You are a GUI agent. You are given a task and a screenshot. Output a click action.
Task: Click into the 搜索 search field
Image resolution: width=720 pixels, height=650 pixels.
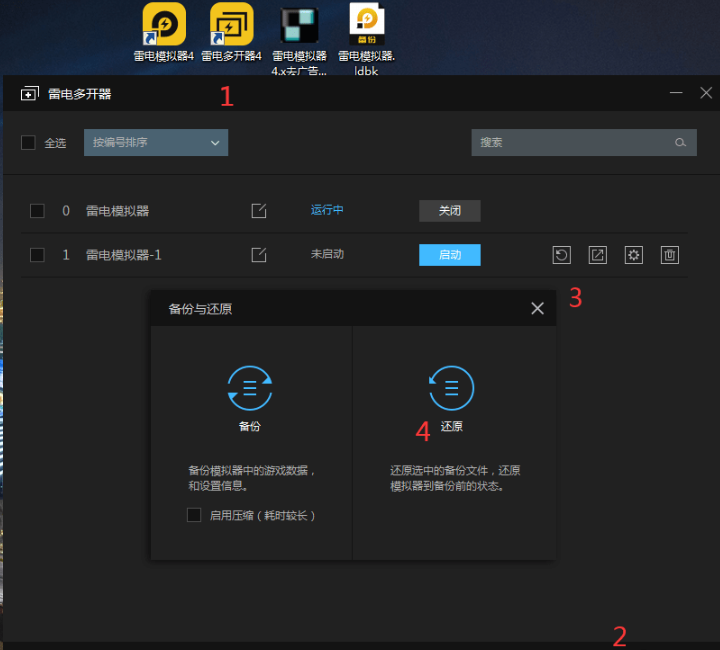[x=570, y=143]
